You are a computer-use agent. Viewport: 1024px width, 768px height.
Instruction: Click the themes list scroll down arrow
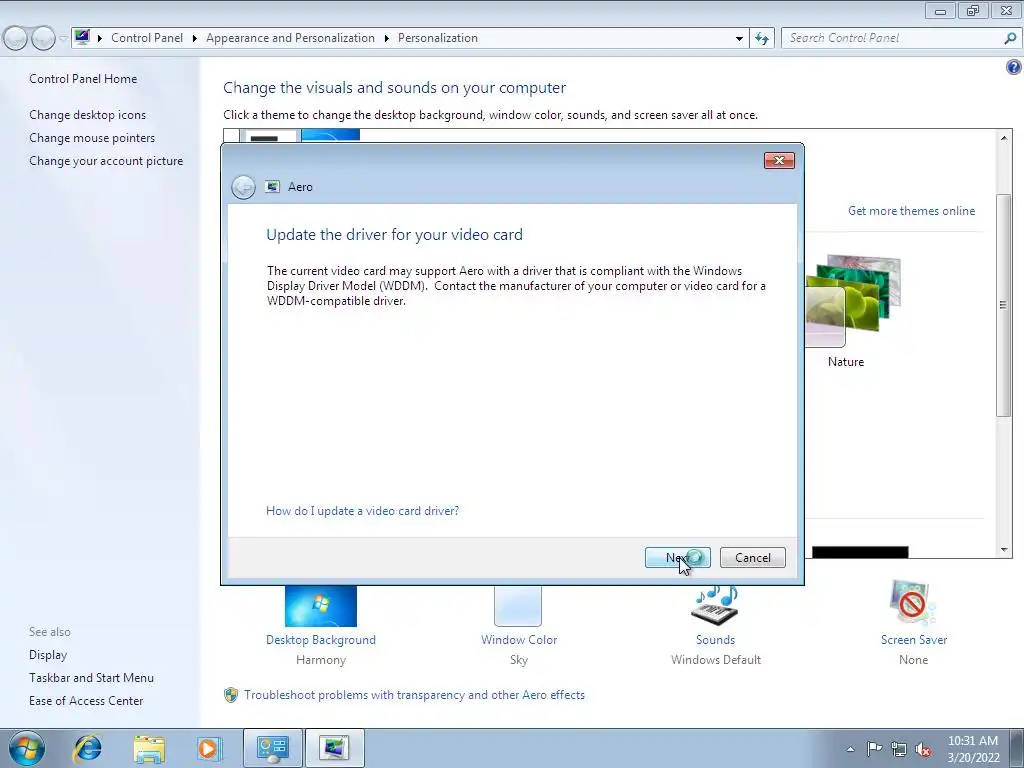1004,550
